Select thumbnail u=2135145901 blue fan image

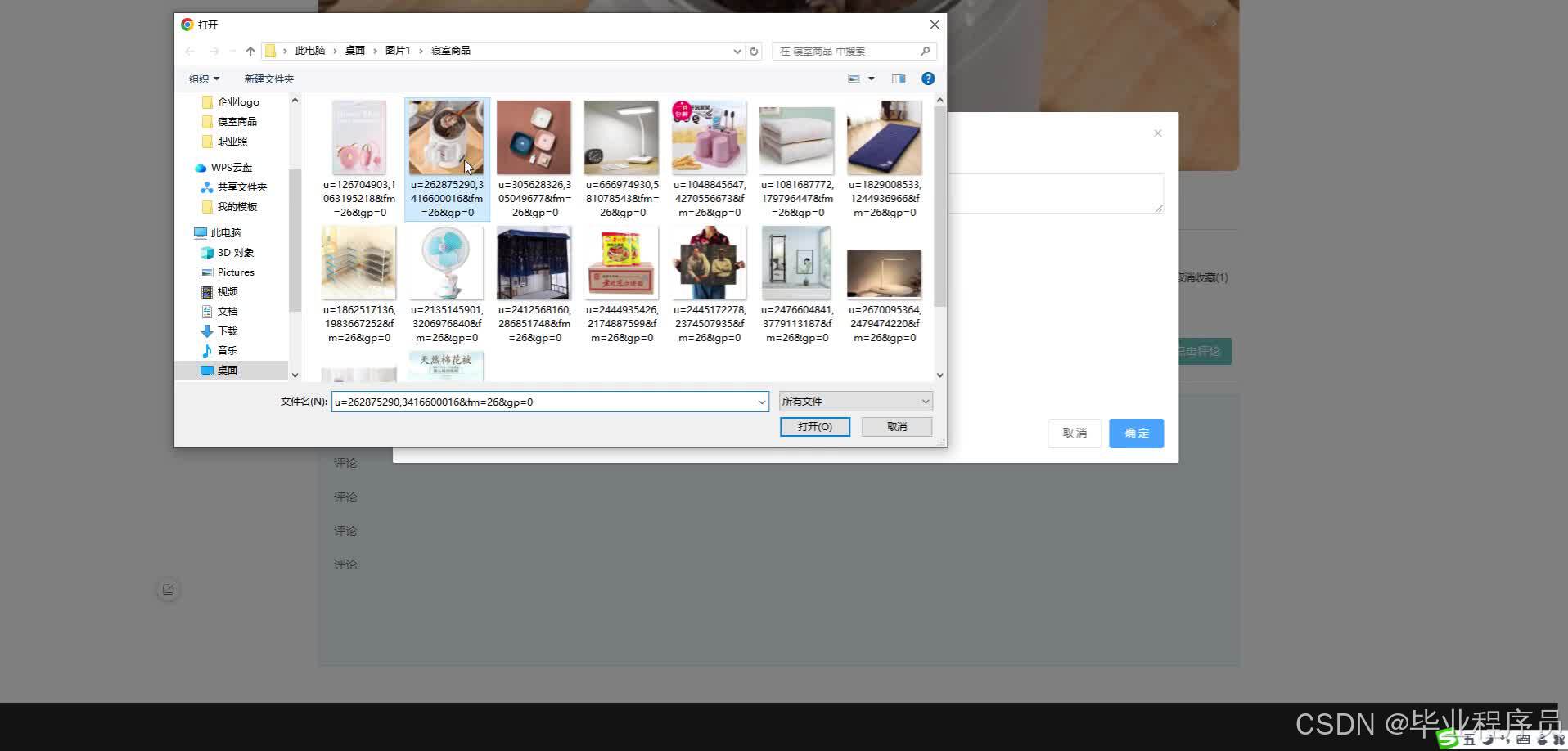(446, 263)
